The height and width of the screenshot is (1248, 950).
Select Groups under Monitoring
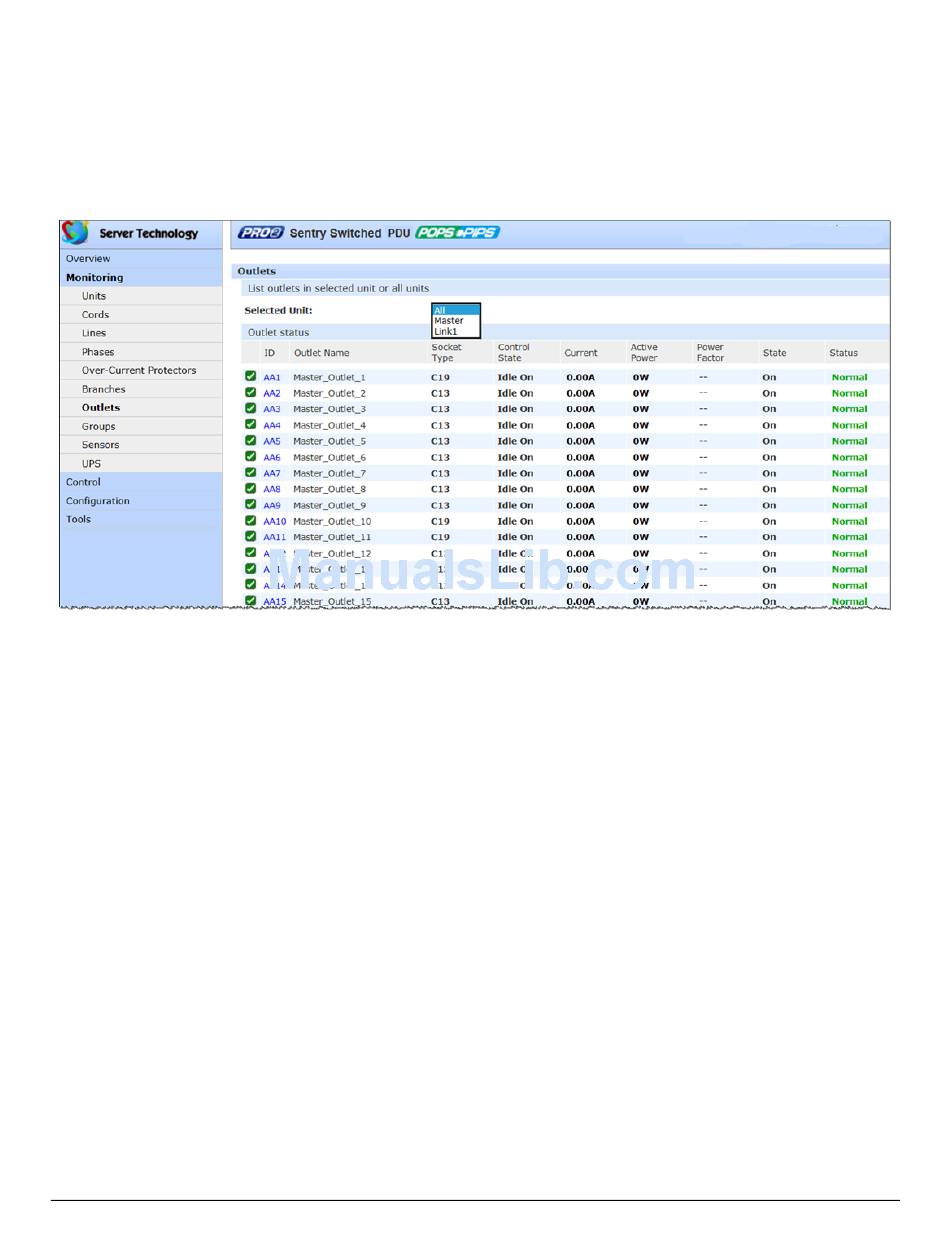pos(98,426)
